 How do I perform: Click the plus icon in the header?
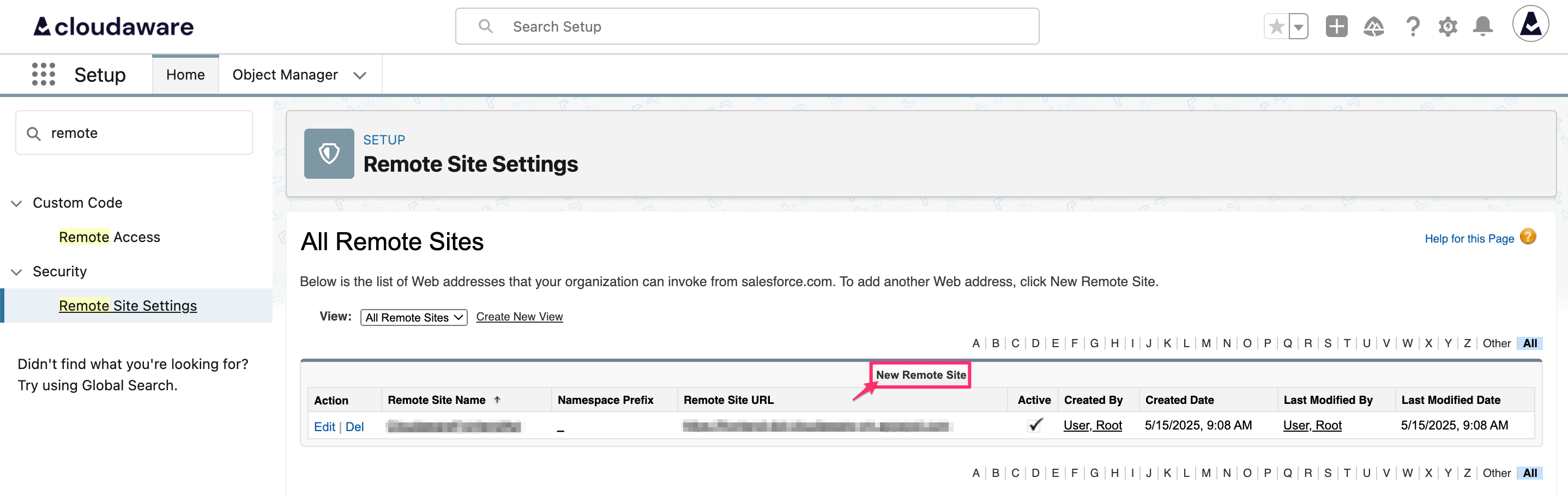point(1337,26)
